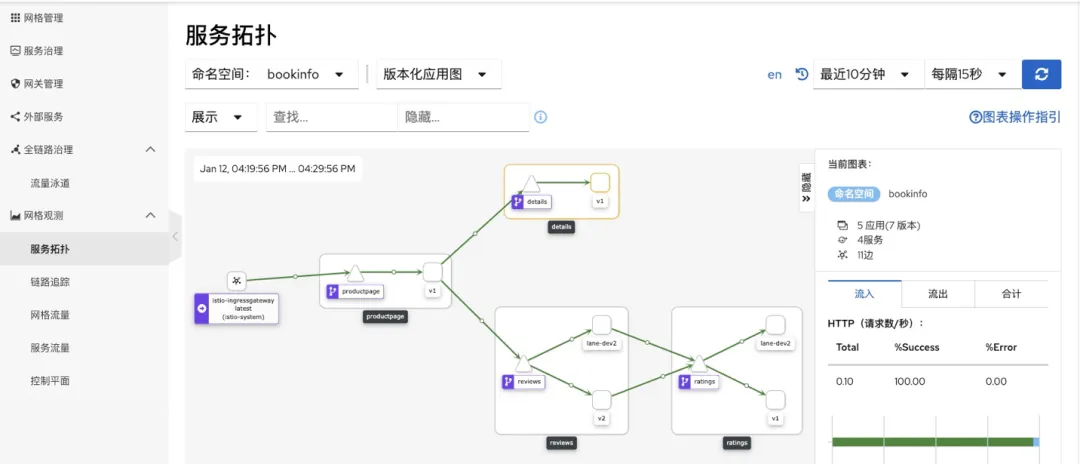The width and height of the screenshot is (1080, 464).
Task: Select the ratings lane-dev2 workload node
Action: (775, 324)
